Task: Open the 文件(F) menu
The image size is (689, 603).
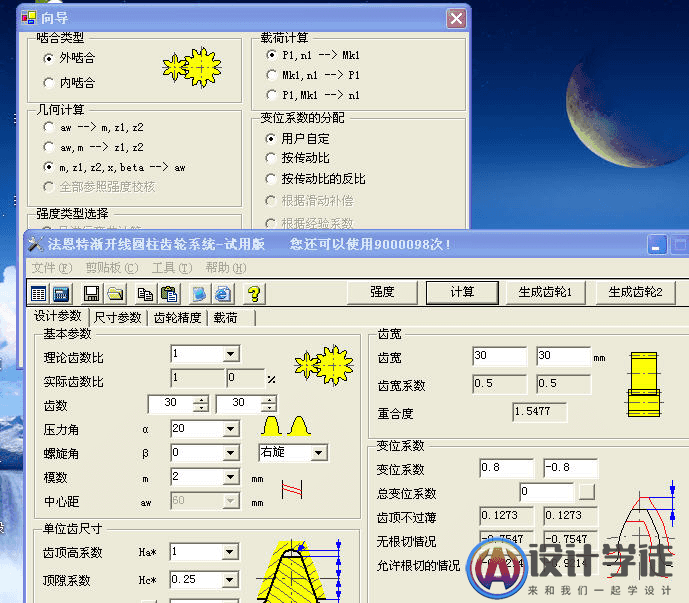Action: pos(52,268)
